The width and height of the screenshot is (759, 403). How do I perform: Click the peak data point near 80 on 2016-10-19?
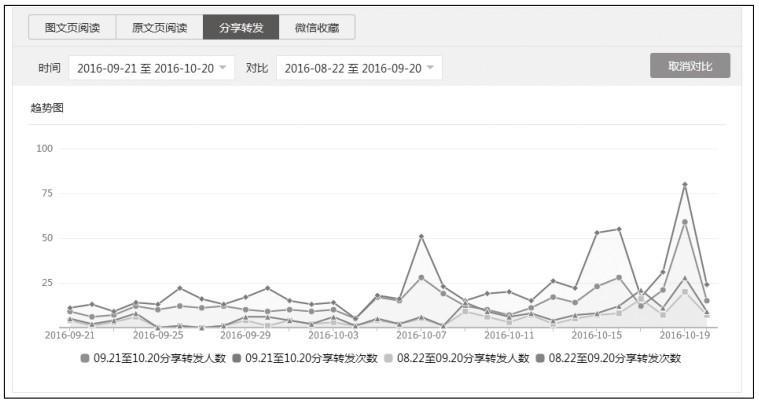(684, 184)
